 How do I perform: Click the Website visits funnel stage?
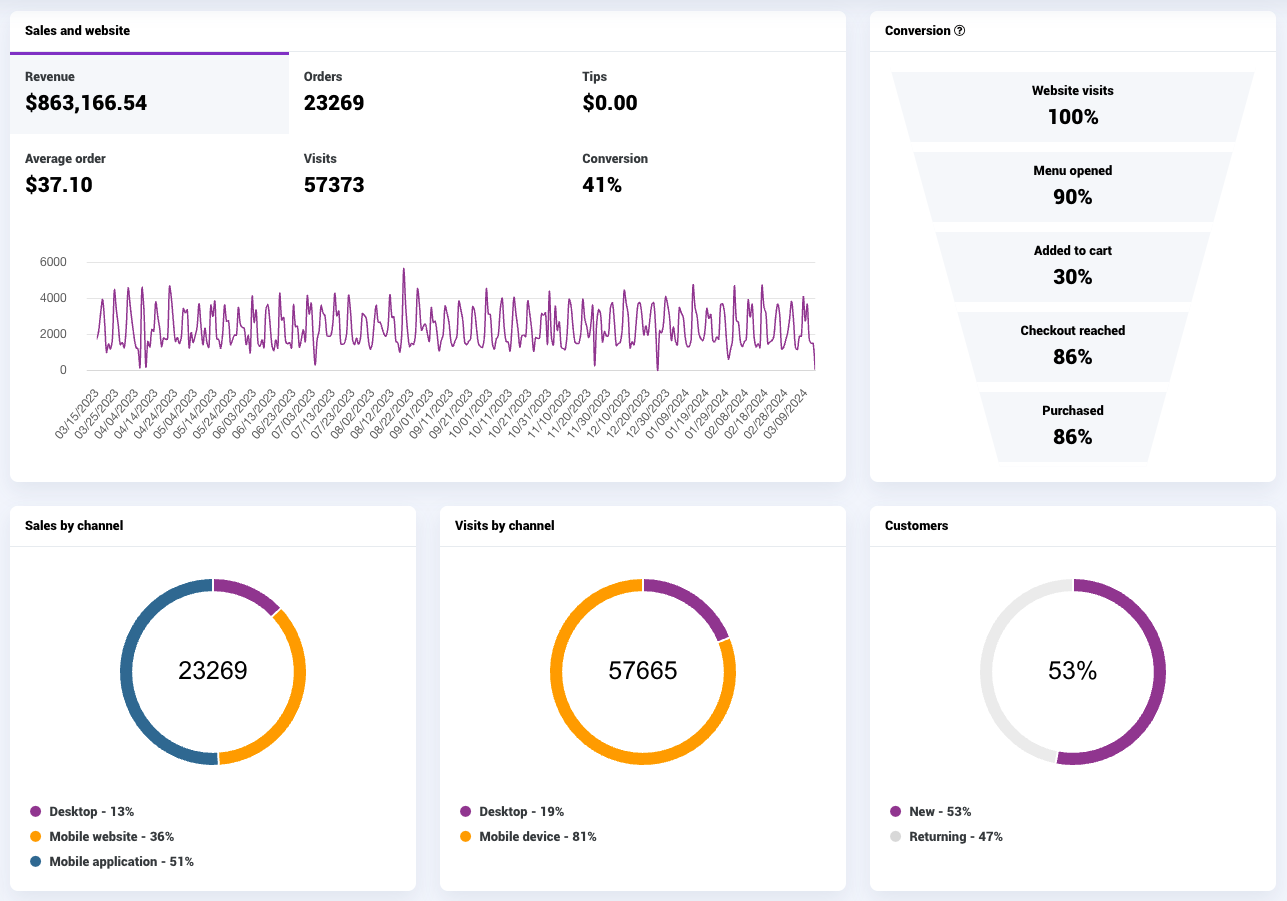(1072, 106)
